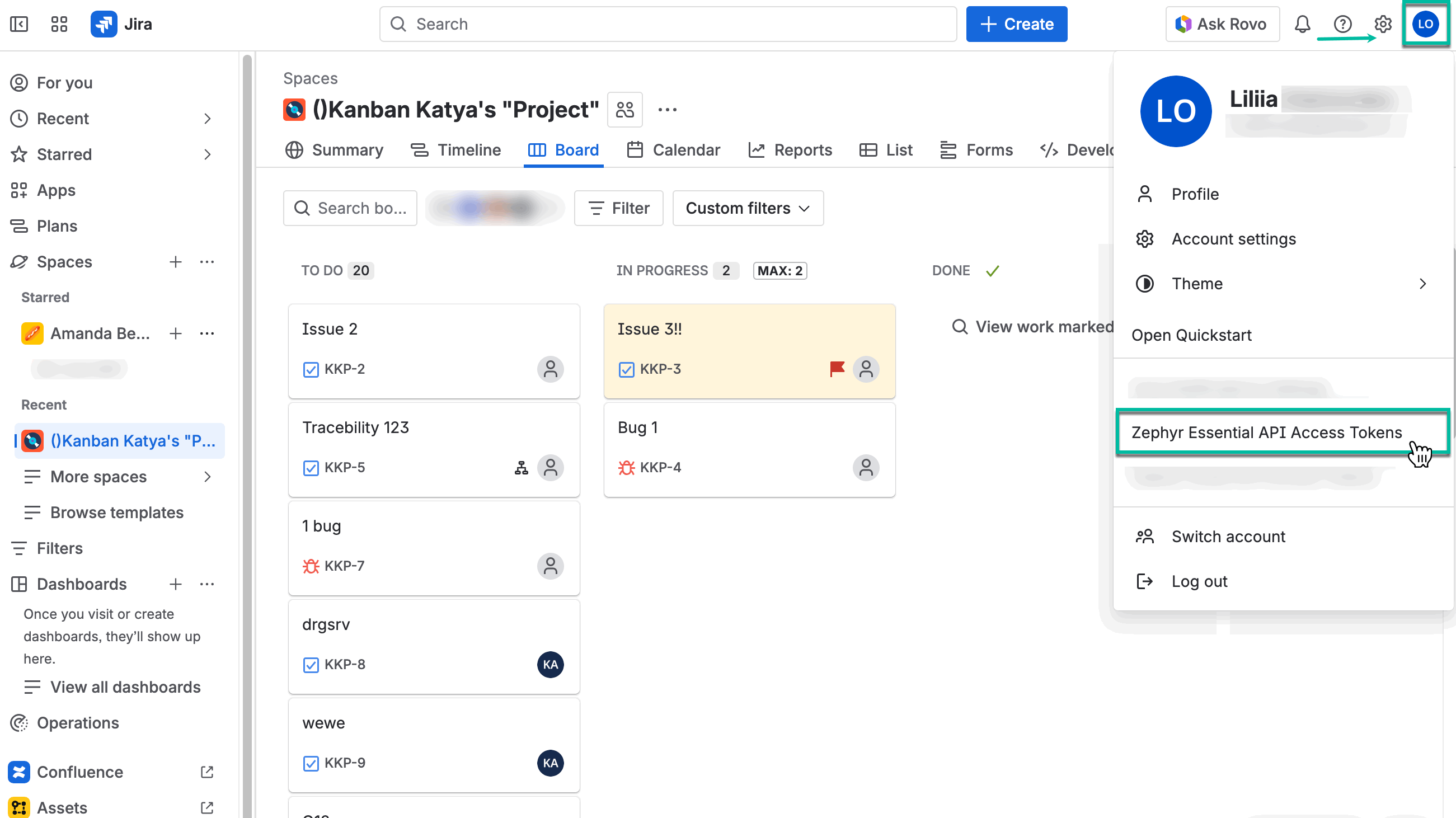Viewport: 1456px width, 818px height.
Task: Expand the Theme submenu
Action: tap(1422, 284)
